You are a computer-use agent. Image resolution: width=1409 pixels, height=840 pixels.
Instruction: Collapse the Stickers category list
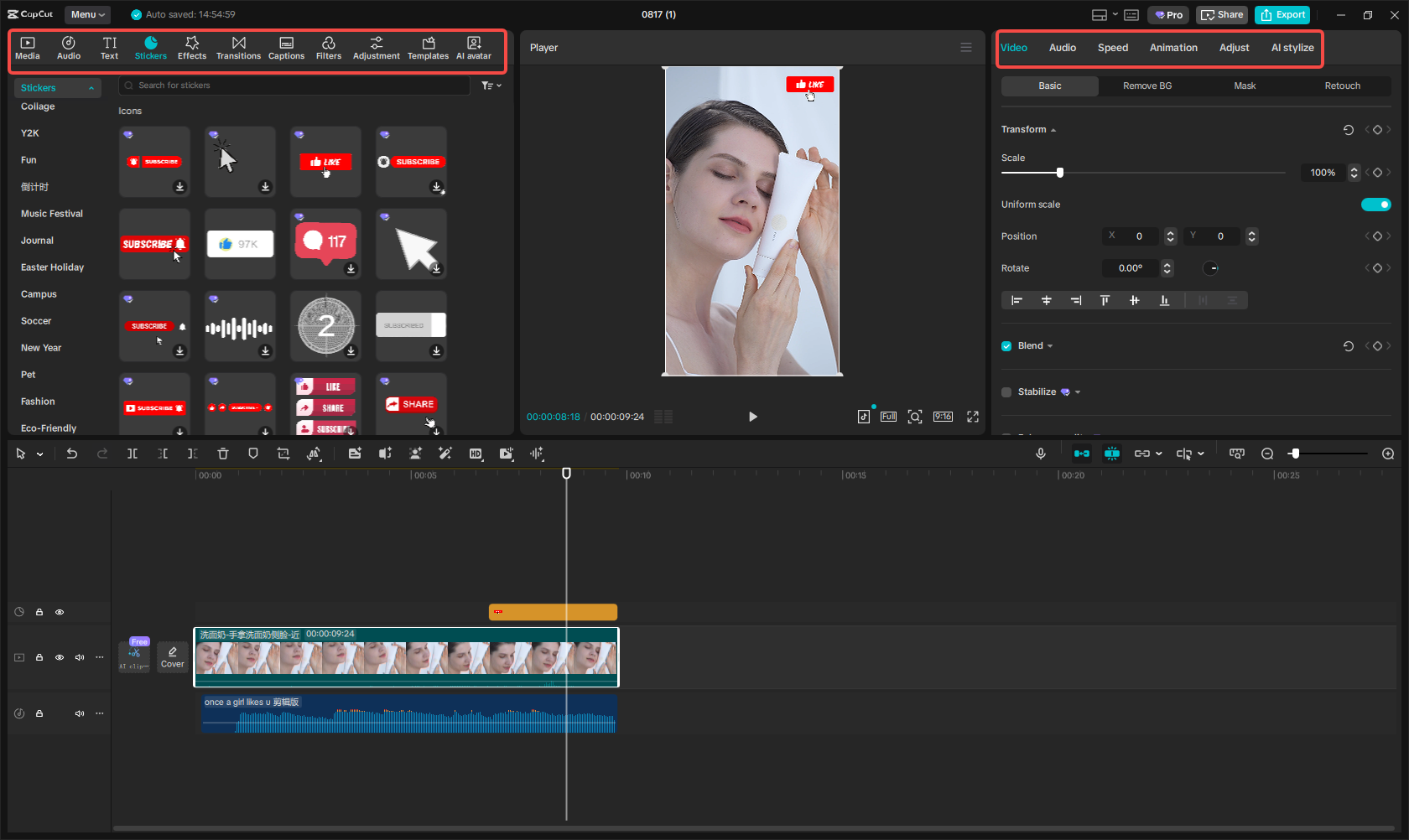click(x=91, y=88)
